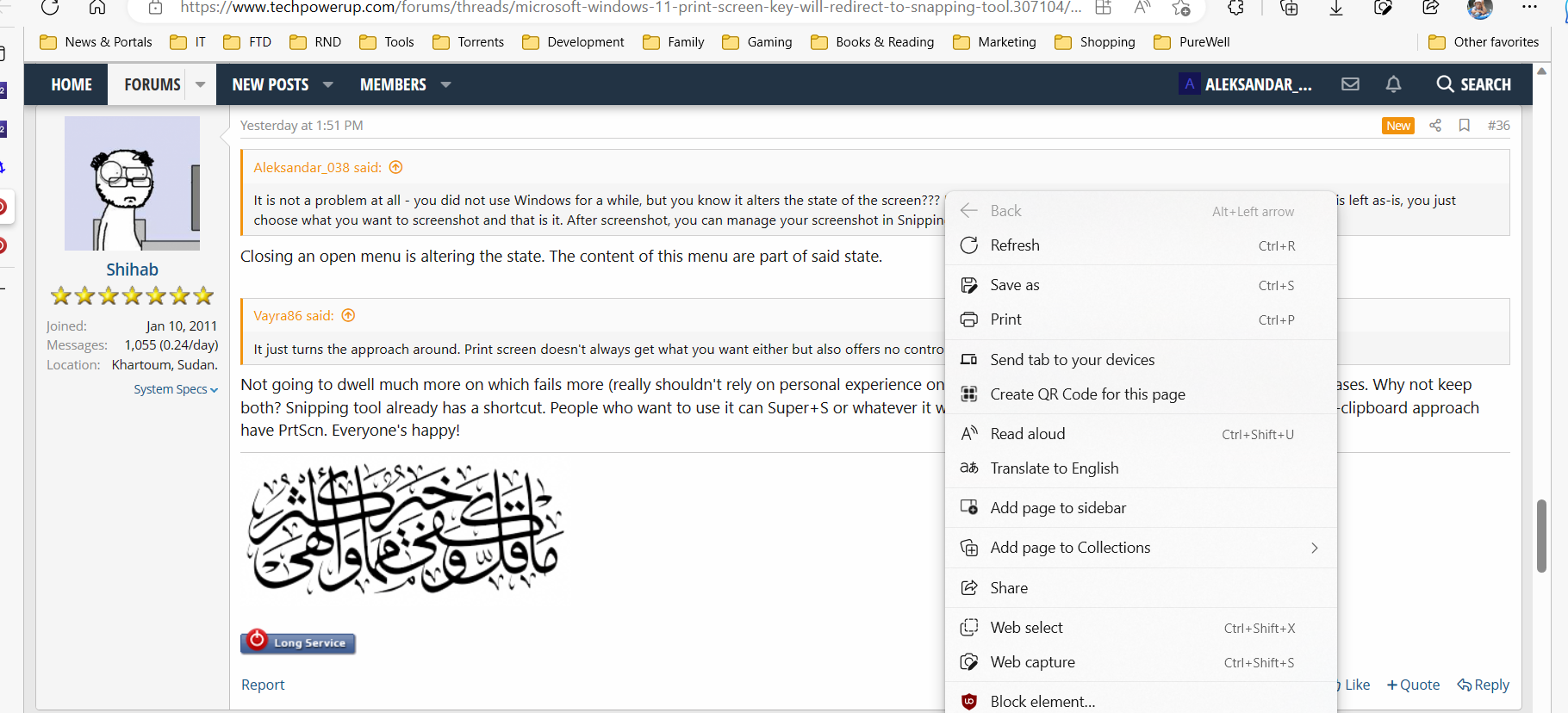The image size is (1568, 713).
Task: Open ALEKSANDAR account menu
Action: (x=1245, y=84)
